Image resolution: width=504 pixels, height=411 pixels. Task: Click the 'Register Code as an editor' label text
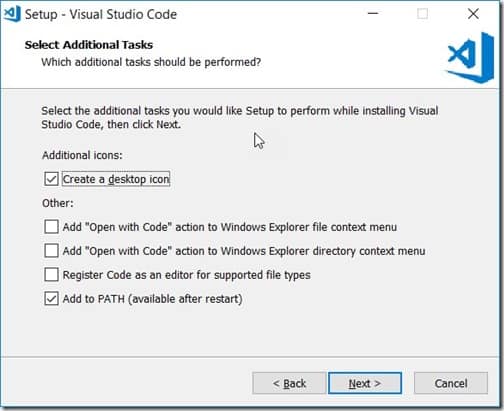(187, 275)
